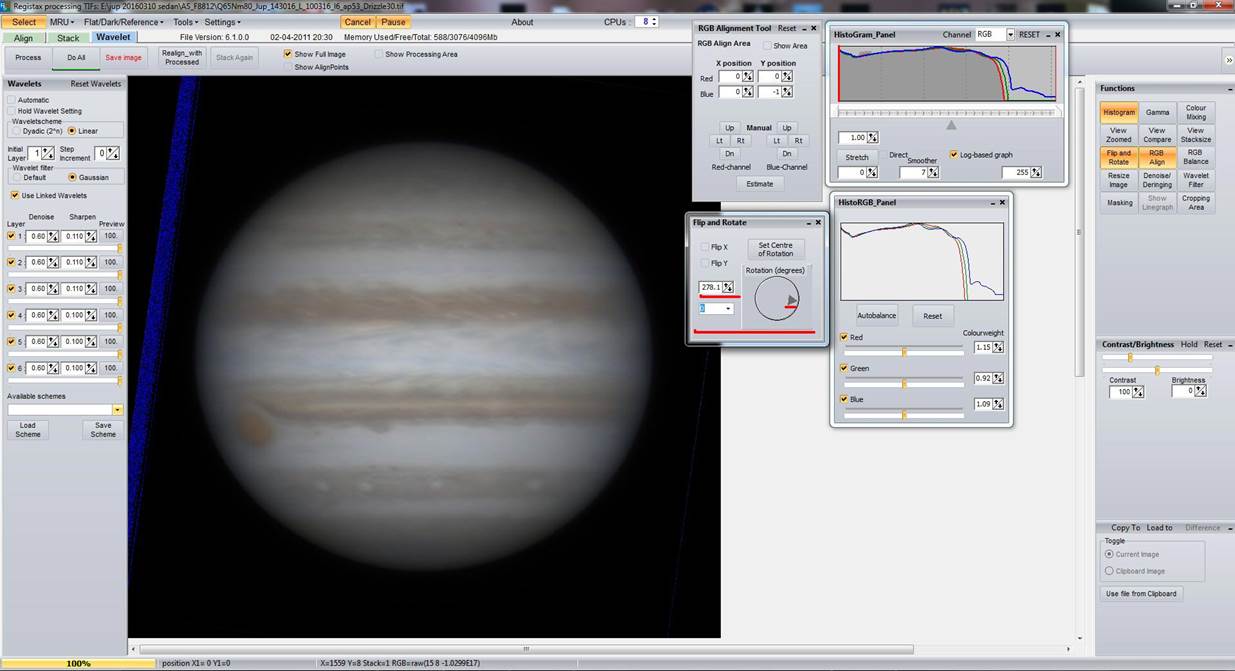Click the rotation degrees input field
Screen dimensions: 1235x671
[x=709, y=288]
